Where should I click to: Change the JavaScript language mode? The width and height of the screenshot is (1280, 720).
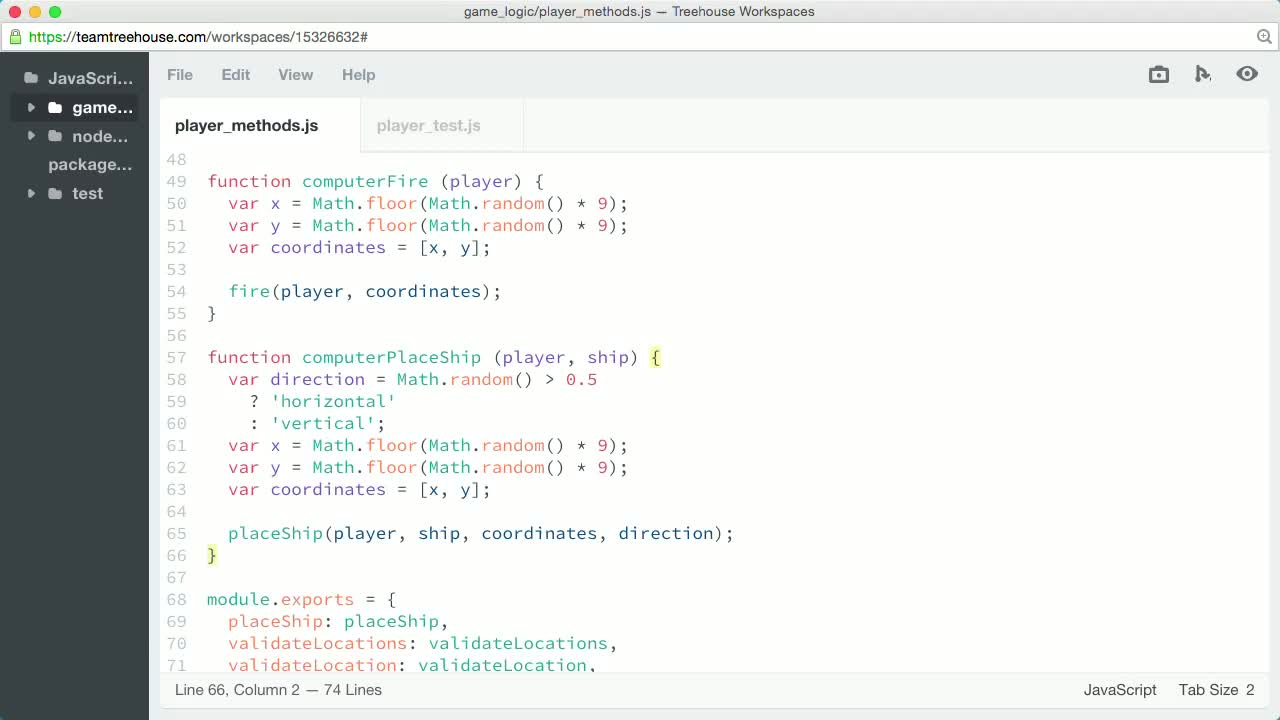1120,690
